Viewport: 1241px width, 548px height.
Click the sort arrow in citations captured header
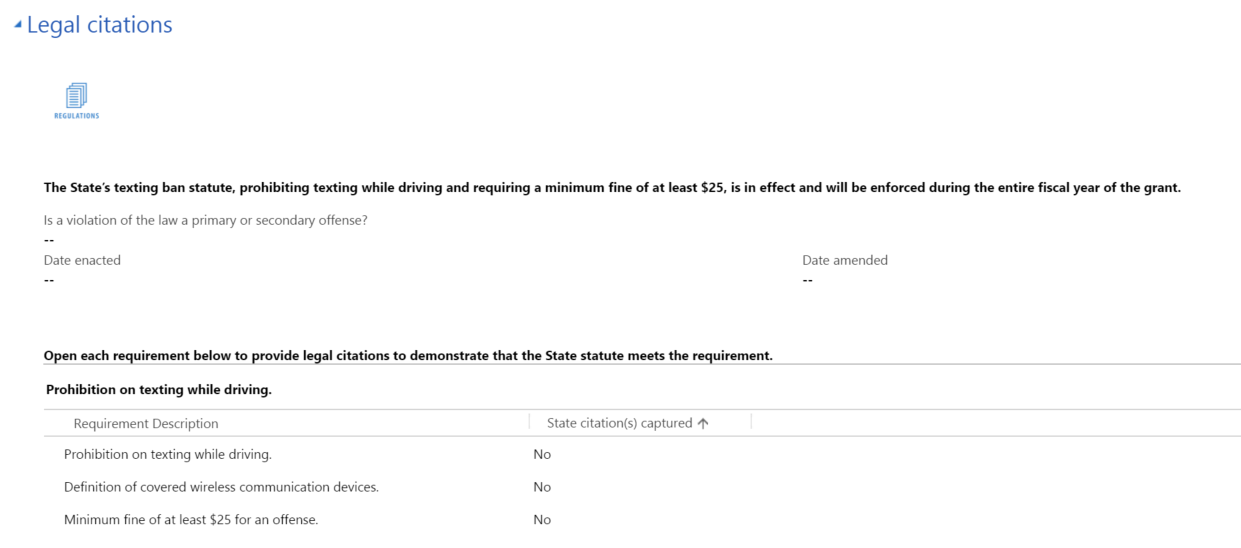tap(703, 423)
